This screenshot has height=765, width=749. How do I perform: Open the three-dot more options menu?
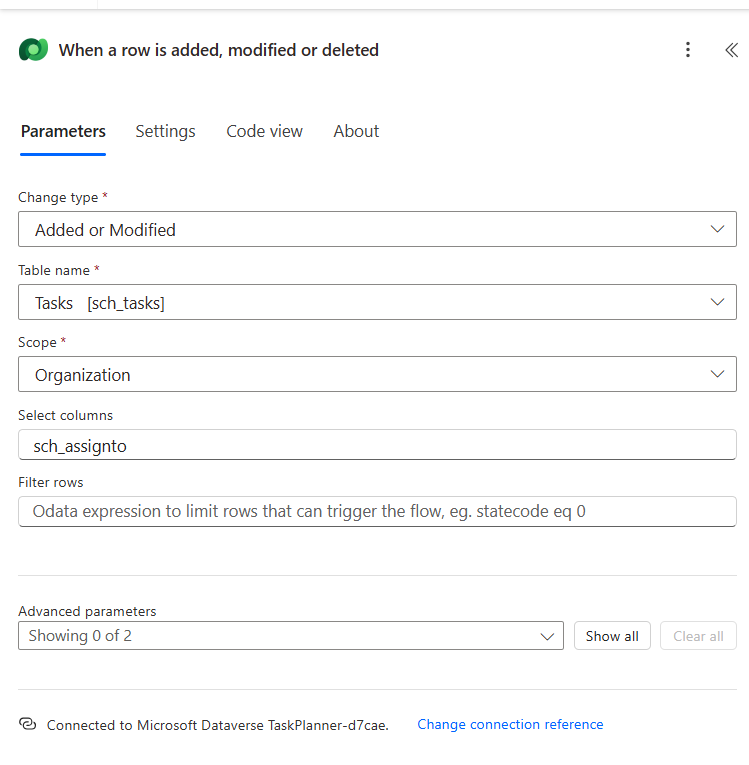687,50
